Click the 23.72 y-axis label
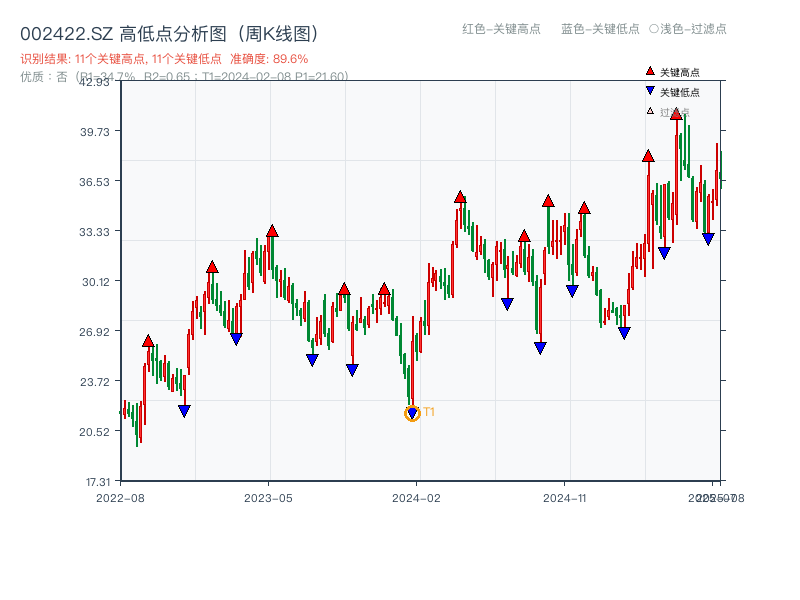 tap(94, 382)
